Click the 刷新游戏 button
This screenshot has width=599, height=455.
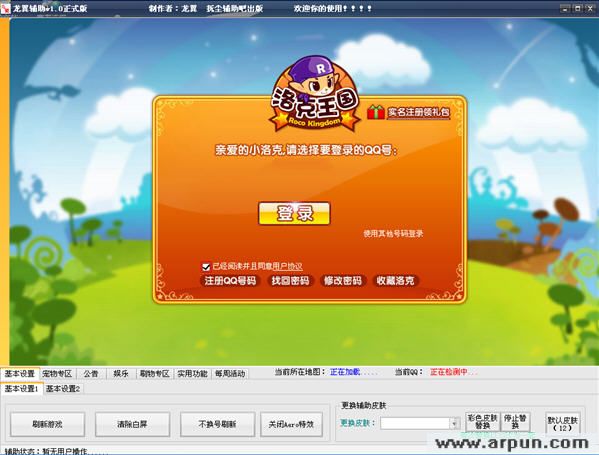tap(47, 424)
